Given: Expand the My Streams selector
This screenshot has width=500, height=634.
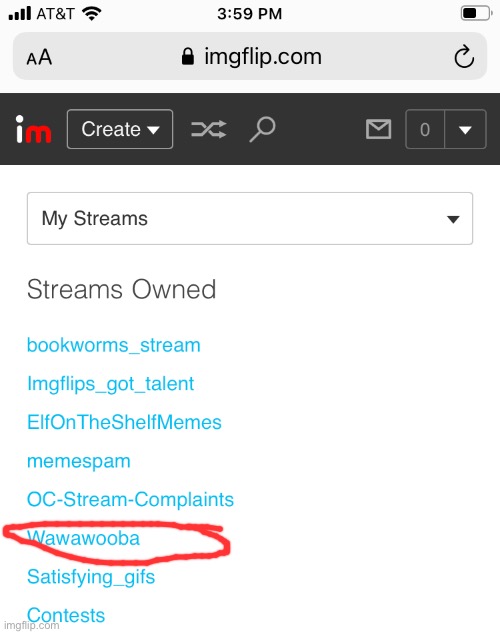Looking at the screenshot, I should (250, 218).
